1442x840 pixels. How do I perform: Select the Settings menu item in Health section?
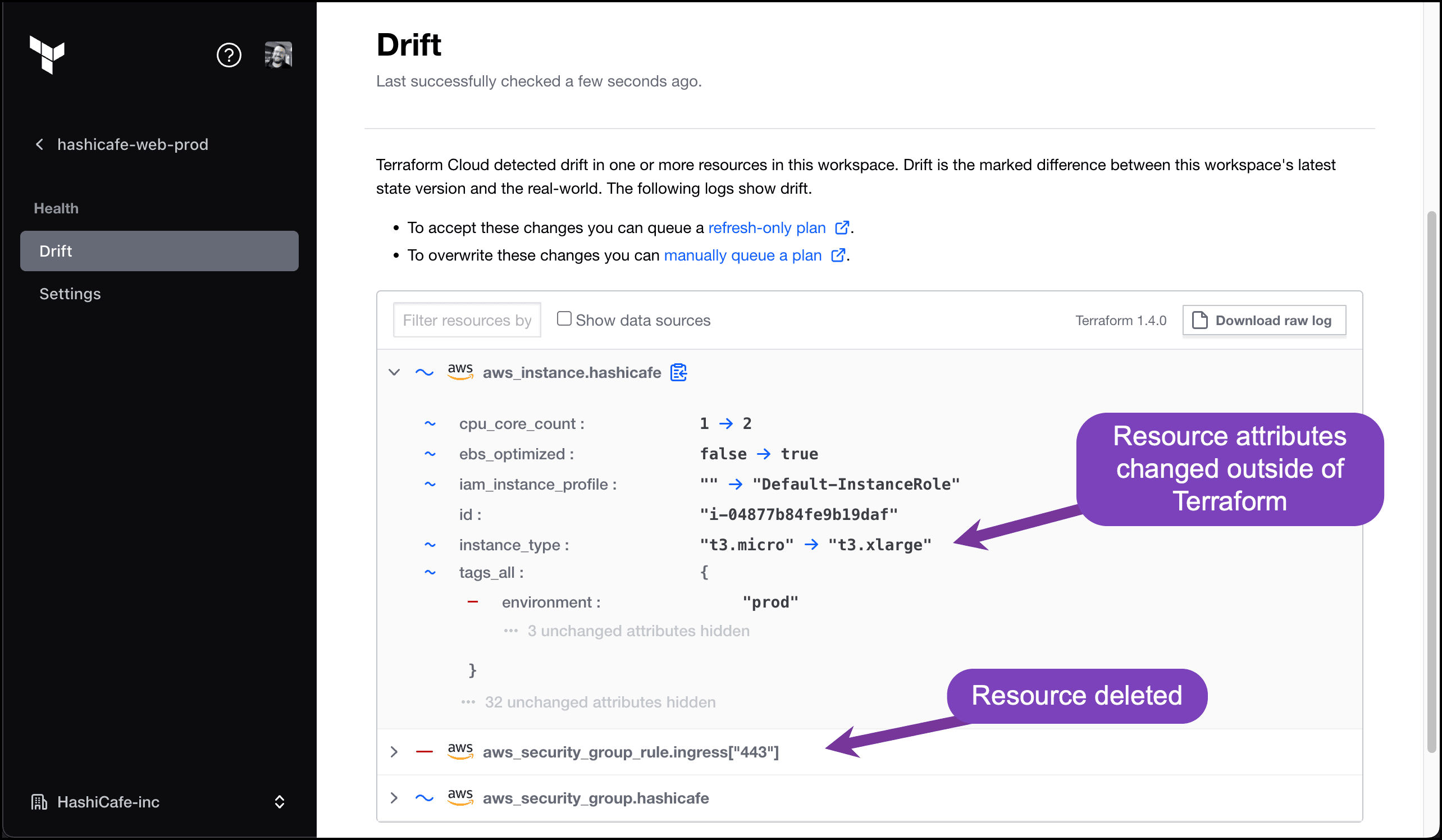70,293
